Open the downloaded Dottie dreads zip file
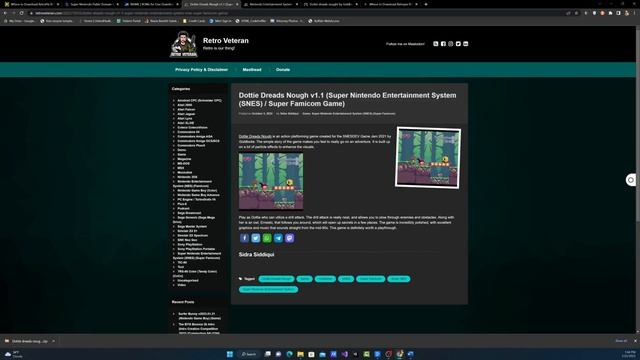 coord(27,341)
